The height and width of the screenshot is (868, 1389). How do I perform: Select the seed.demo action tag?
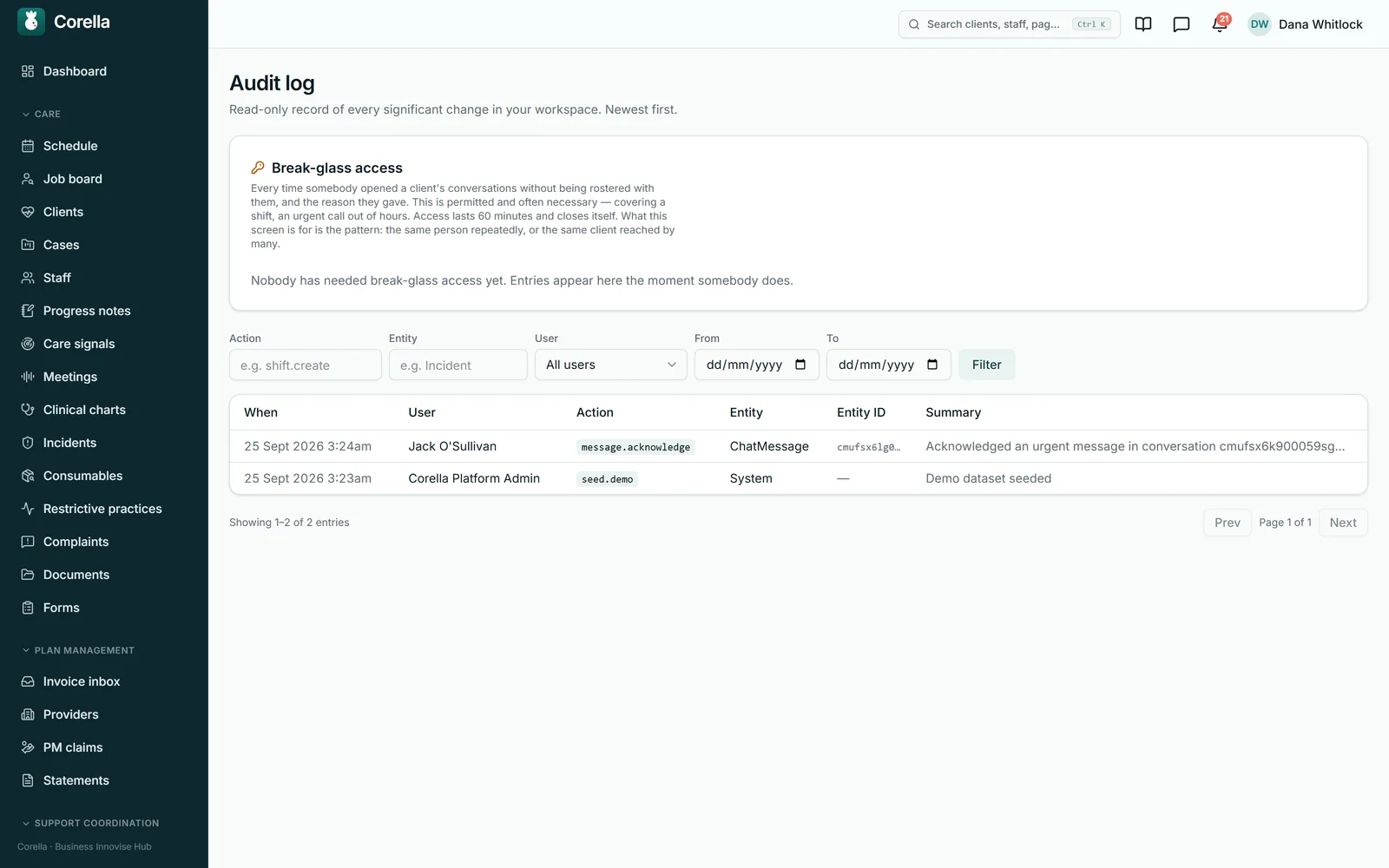(x=607, y=479)
